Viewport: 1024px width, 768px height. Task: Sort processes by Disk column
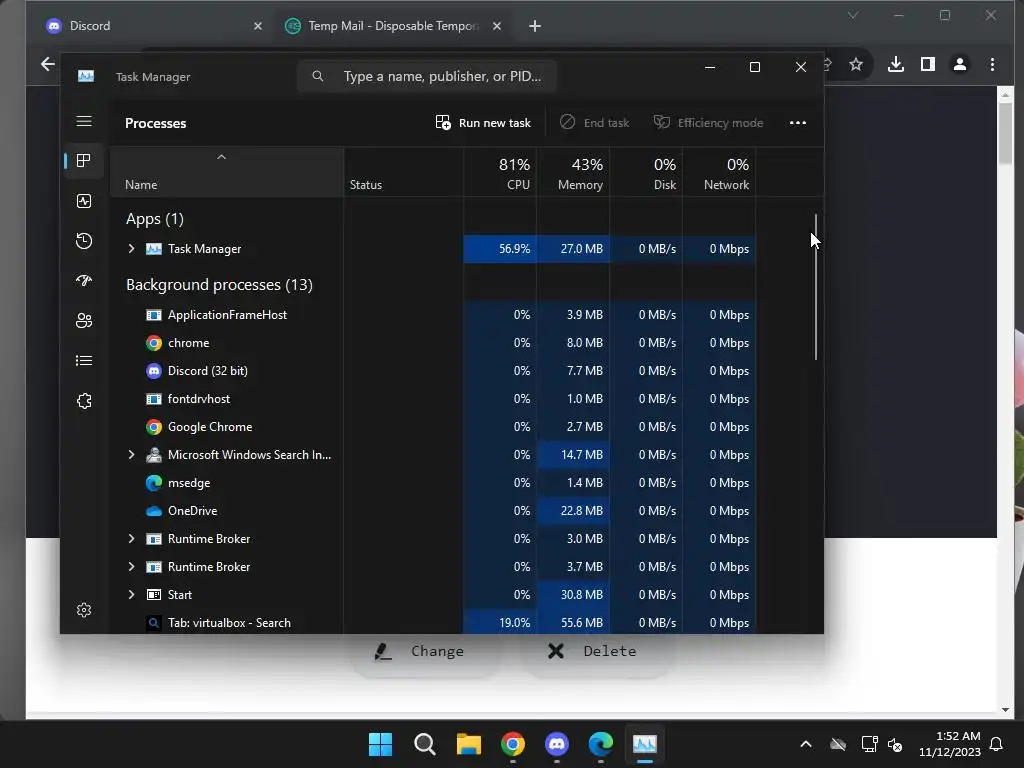647,172
